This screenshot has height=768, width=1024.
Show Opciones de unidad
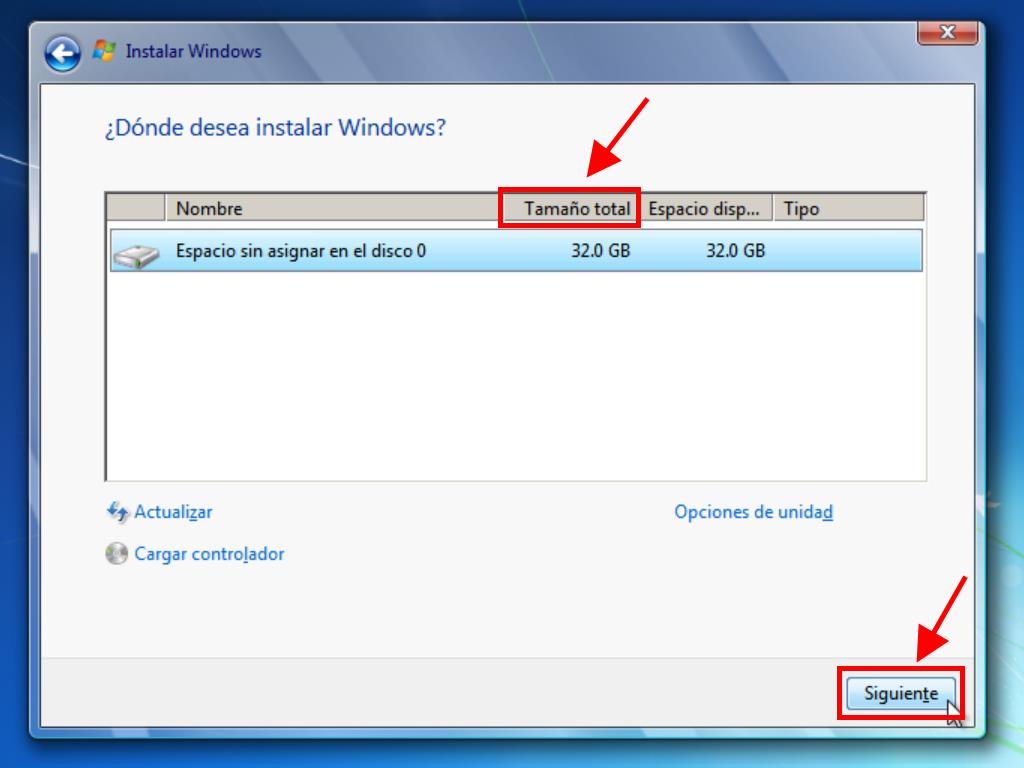coord(753,512)
